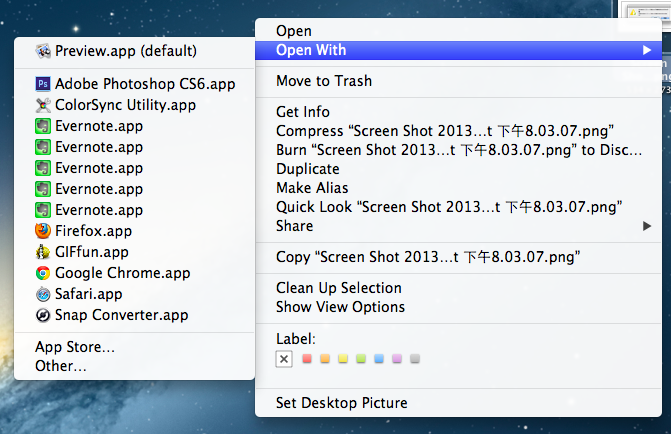Remove label with the X box
The width and height of the screenshot is (671, 434).
pos(284,359)
